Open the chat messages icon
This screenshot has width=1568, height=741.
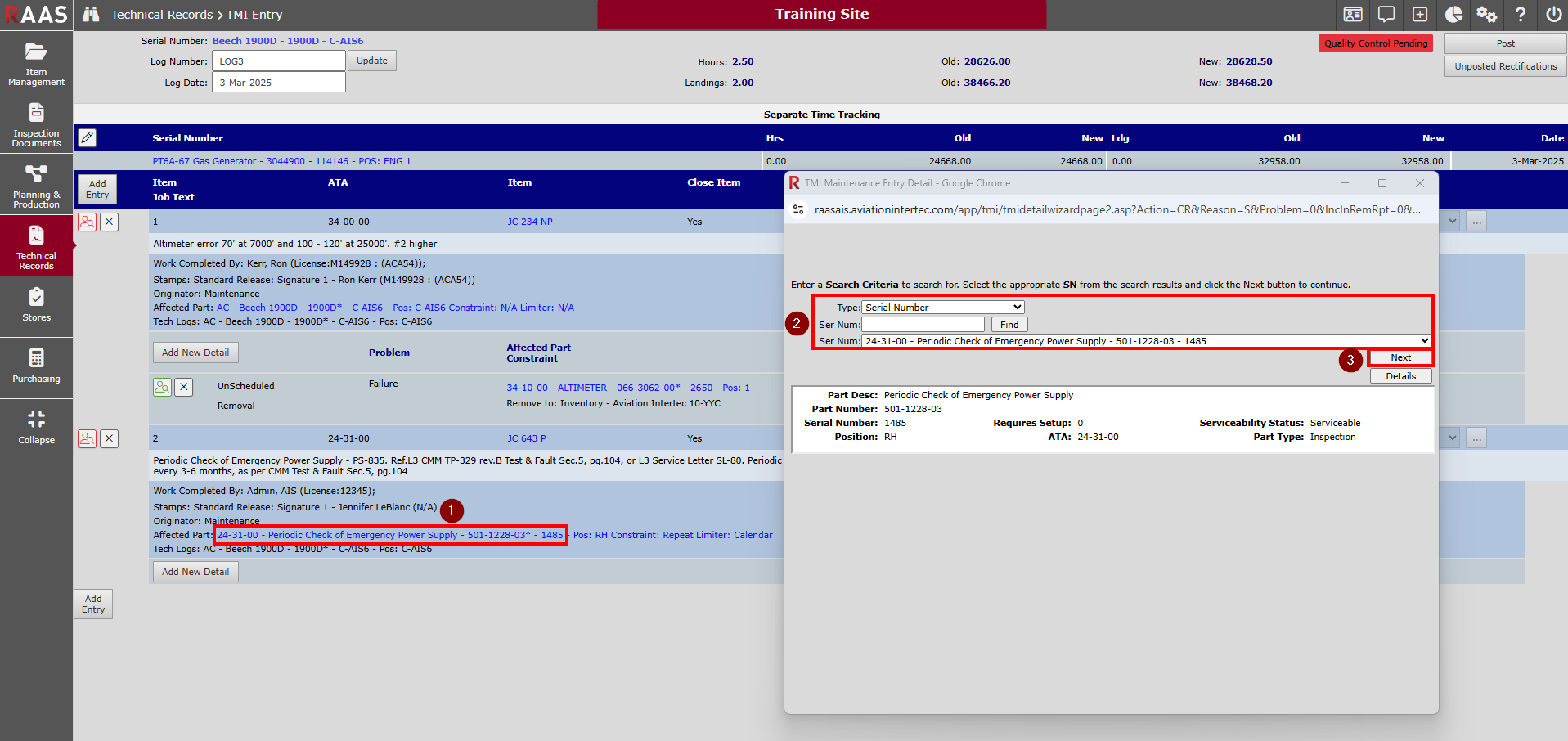[x=1386, y=15]
